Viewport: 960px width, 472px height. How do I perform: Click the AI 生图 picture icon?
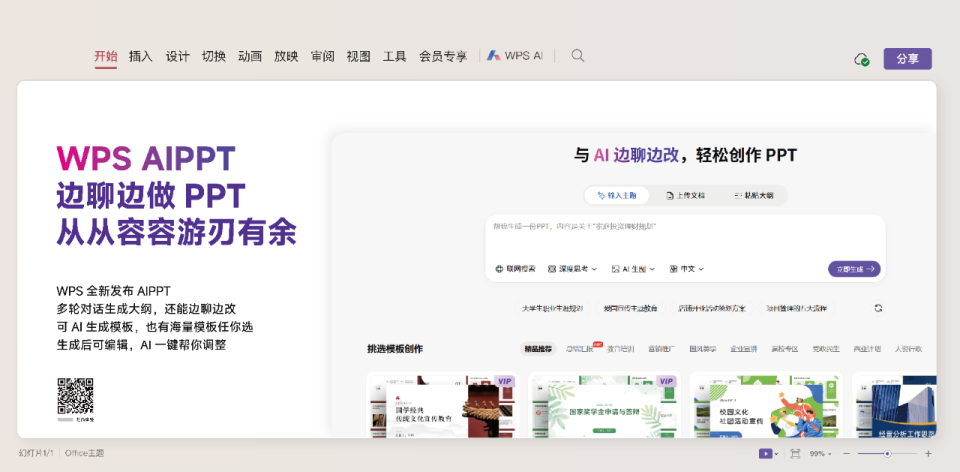pos(615,269)
